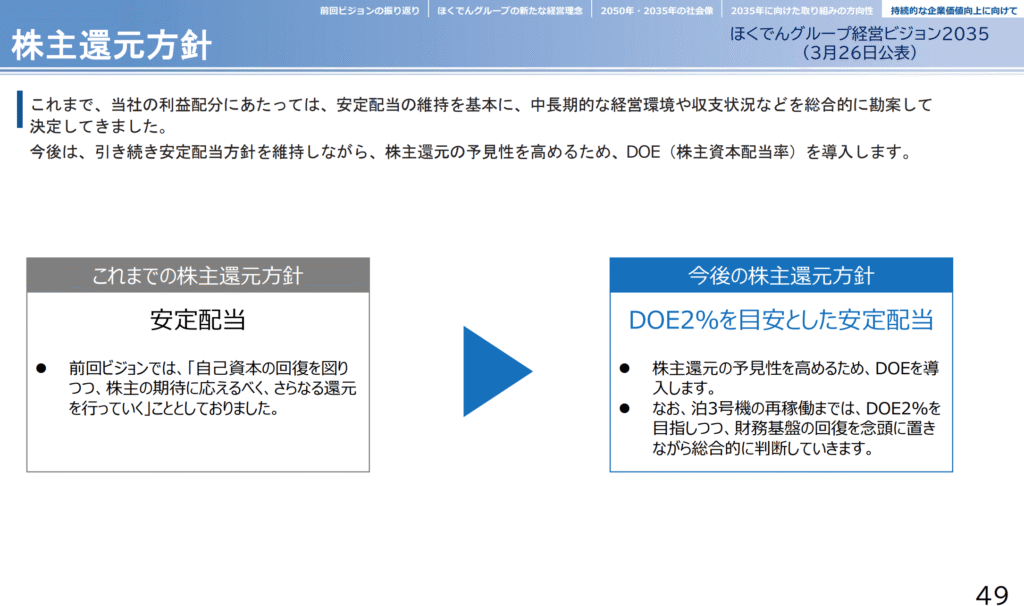The width and height of the screenshot is (1024, 606).
Task: Switch to 2035年に向けた取り組みの方向性 tab
Action: tap(801, 10)
